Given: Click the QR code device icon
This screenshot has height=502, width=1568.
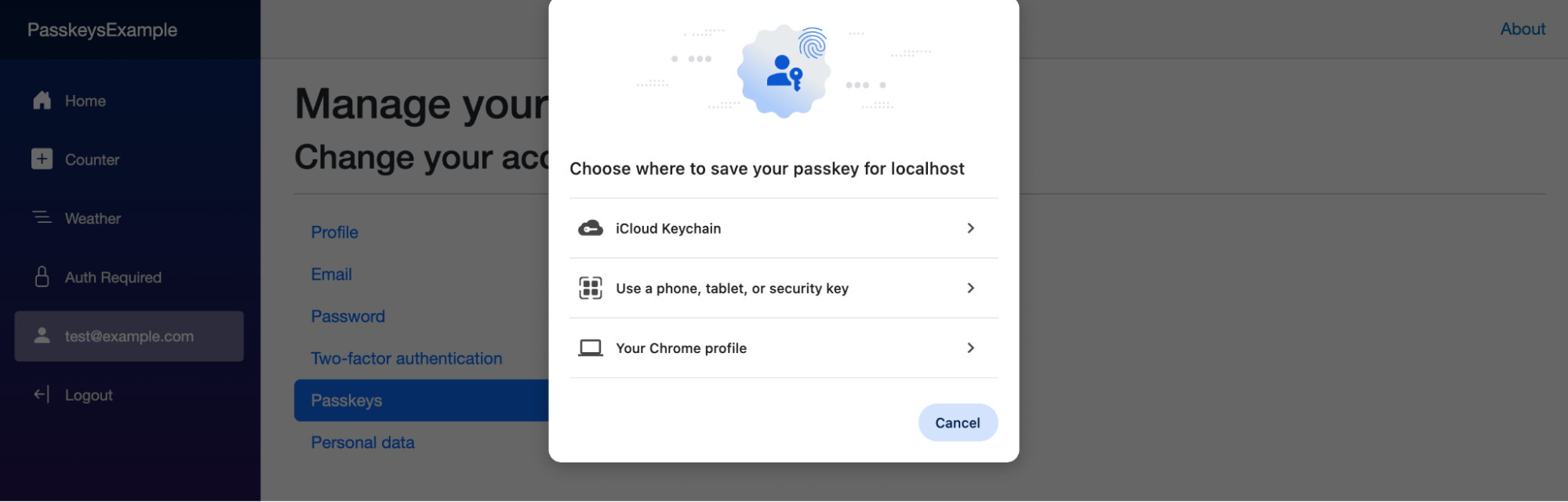Looking at the screenshot, I should pyautogui.click(x=591, y=288).
